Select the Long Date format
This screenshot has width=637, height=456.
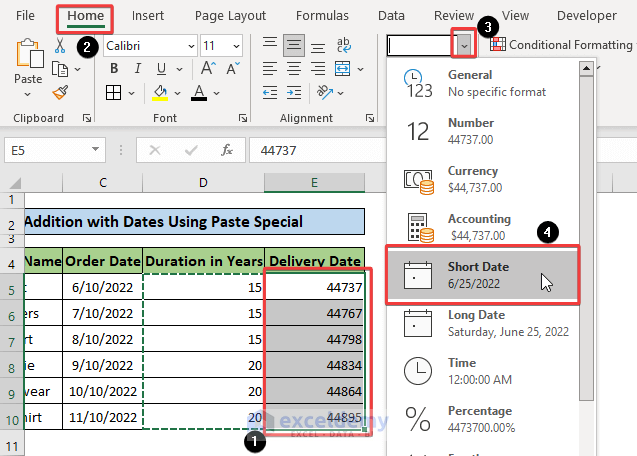483,323
